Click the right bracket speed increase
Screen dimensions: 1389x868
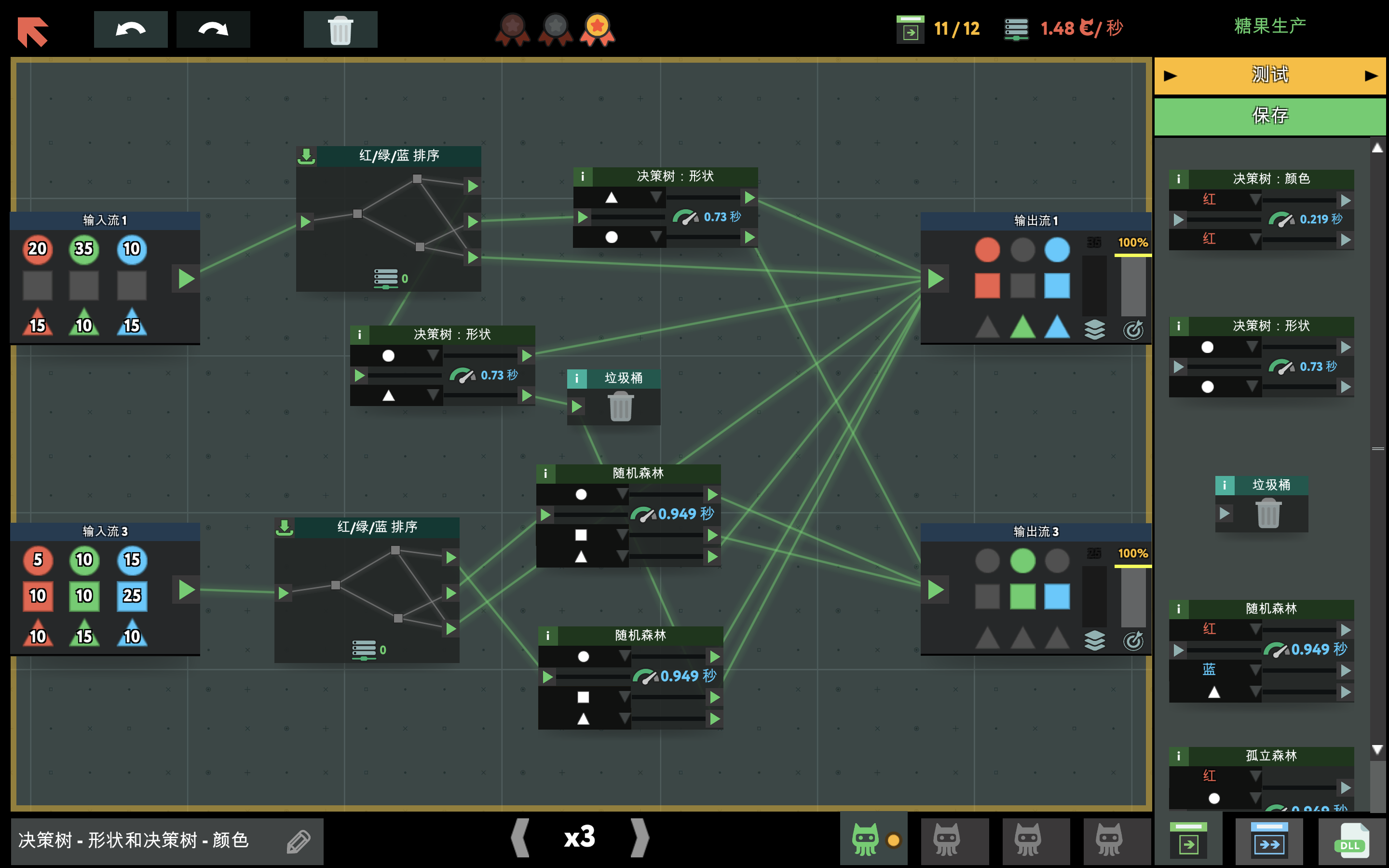tap(640, 838)
